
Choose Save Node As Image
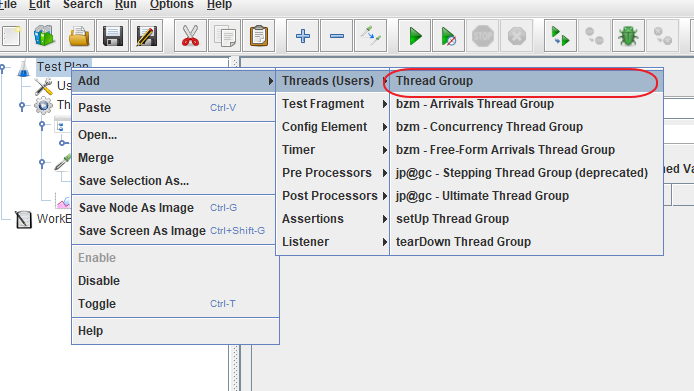pyautogui.click(x=175, y=208)
